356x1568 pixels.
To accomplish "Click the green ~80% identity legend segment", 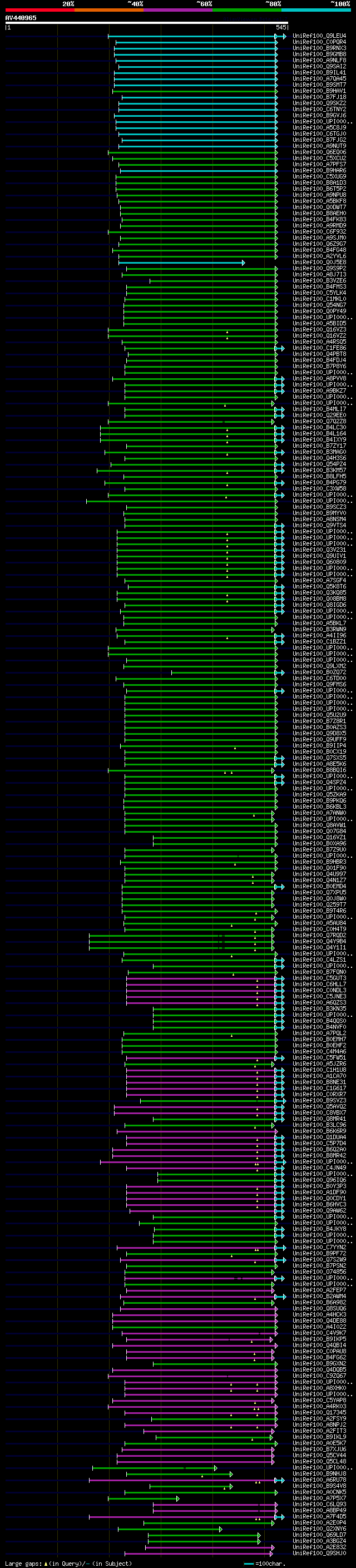I will pos(247,10).
